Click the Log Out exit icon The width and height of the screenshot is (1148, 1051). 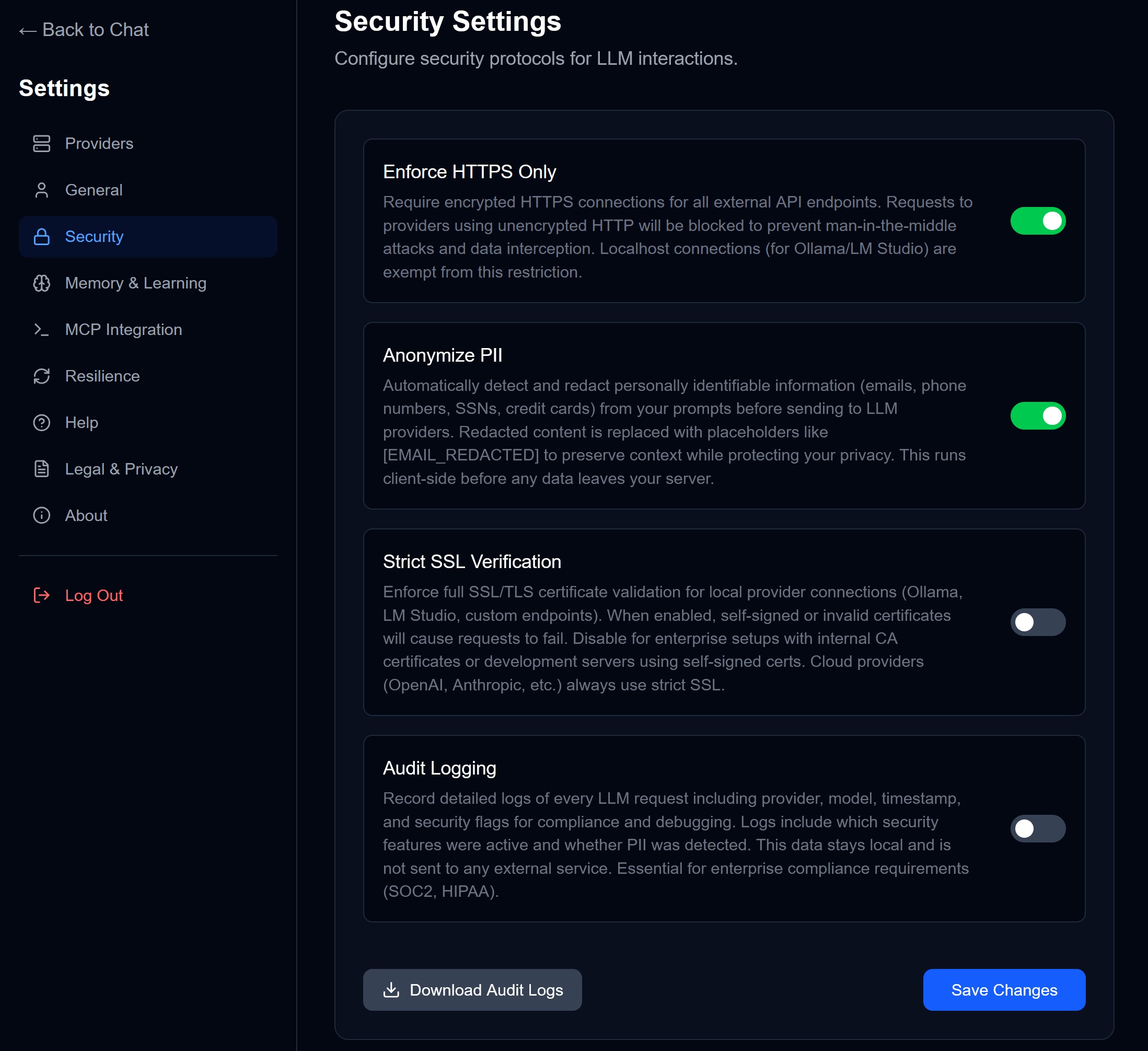(x=42, y=595)
